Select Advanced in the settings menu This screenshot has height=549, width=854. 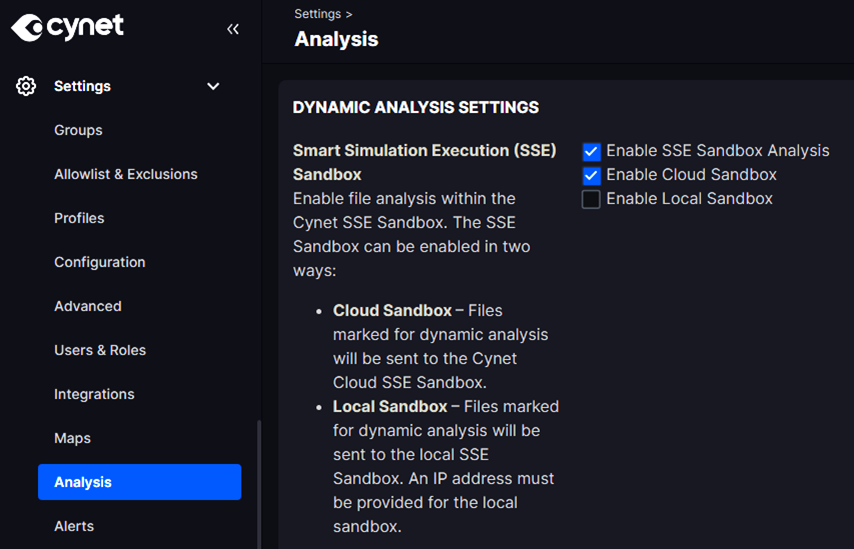click(88, 306)
